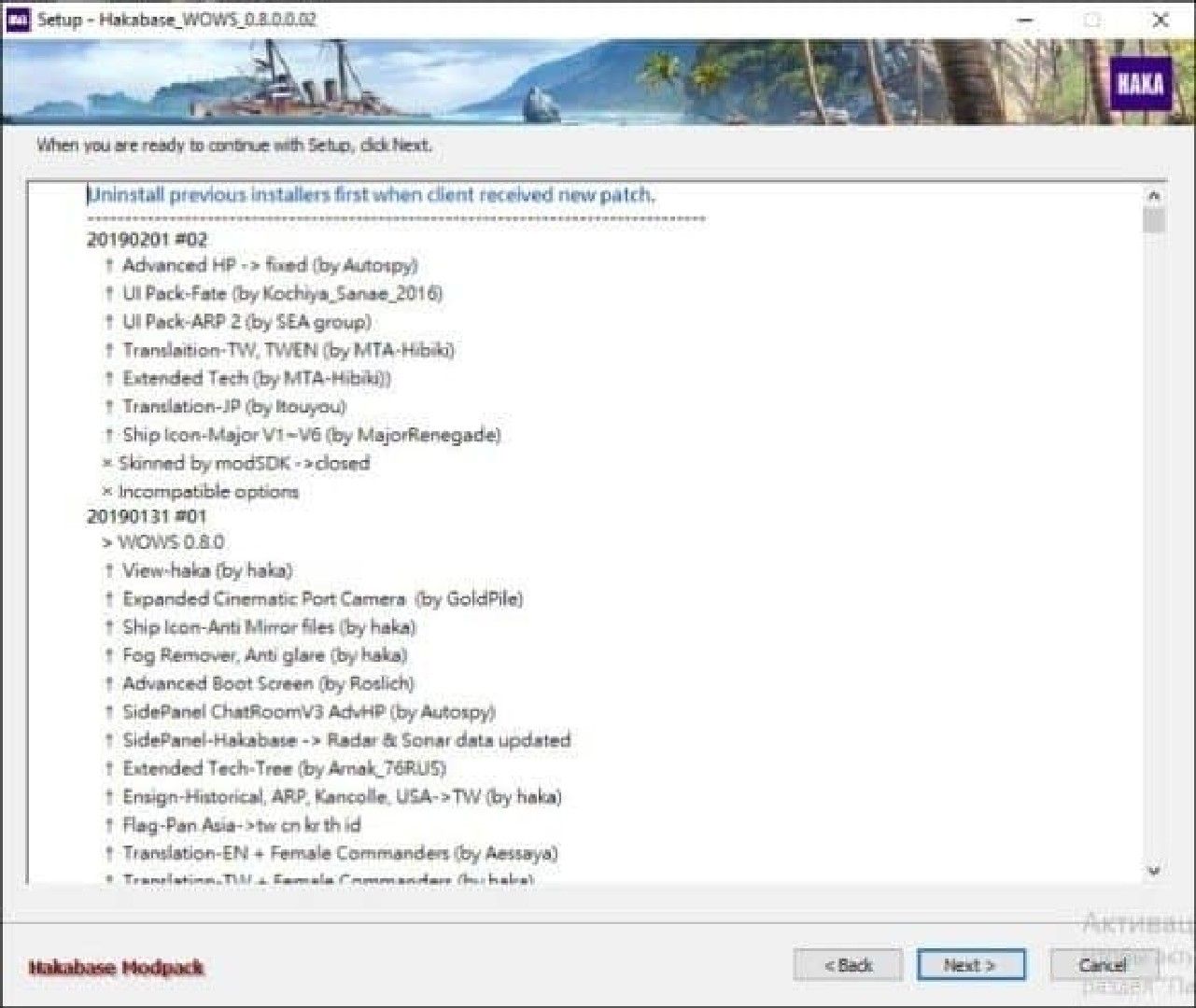Click the 'Advanced Boot Screen (by Roslich)' line
Viewport: 1196px width, 1008px height.
pyautogui.click(x=259, y=683)
